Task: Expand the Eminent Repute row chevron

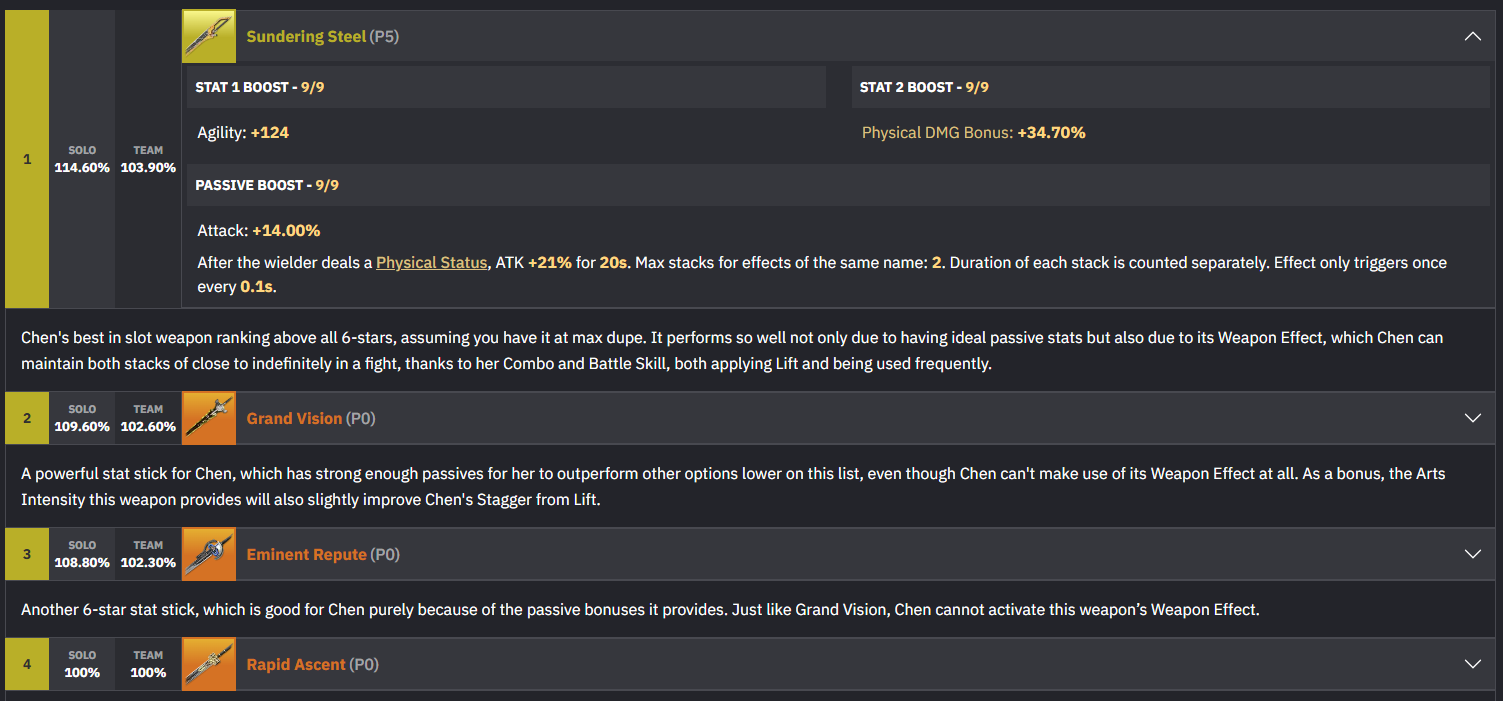Action: coord(1472,554)
